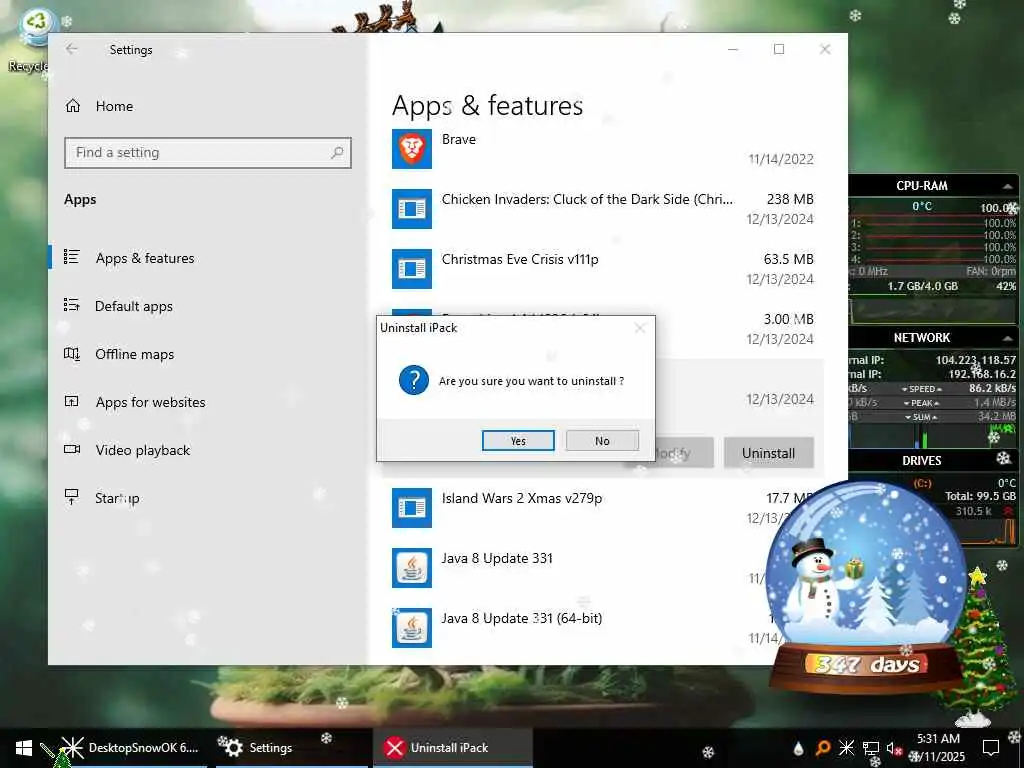Image resolution: width=1024 pixels, height=768 pixels.
Task: Confirm uninstall by clicking Yes
Action: 518,441
